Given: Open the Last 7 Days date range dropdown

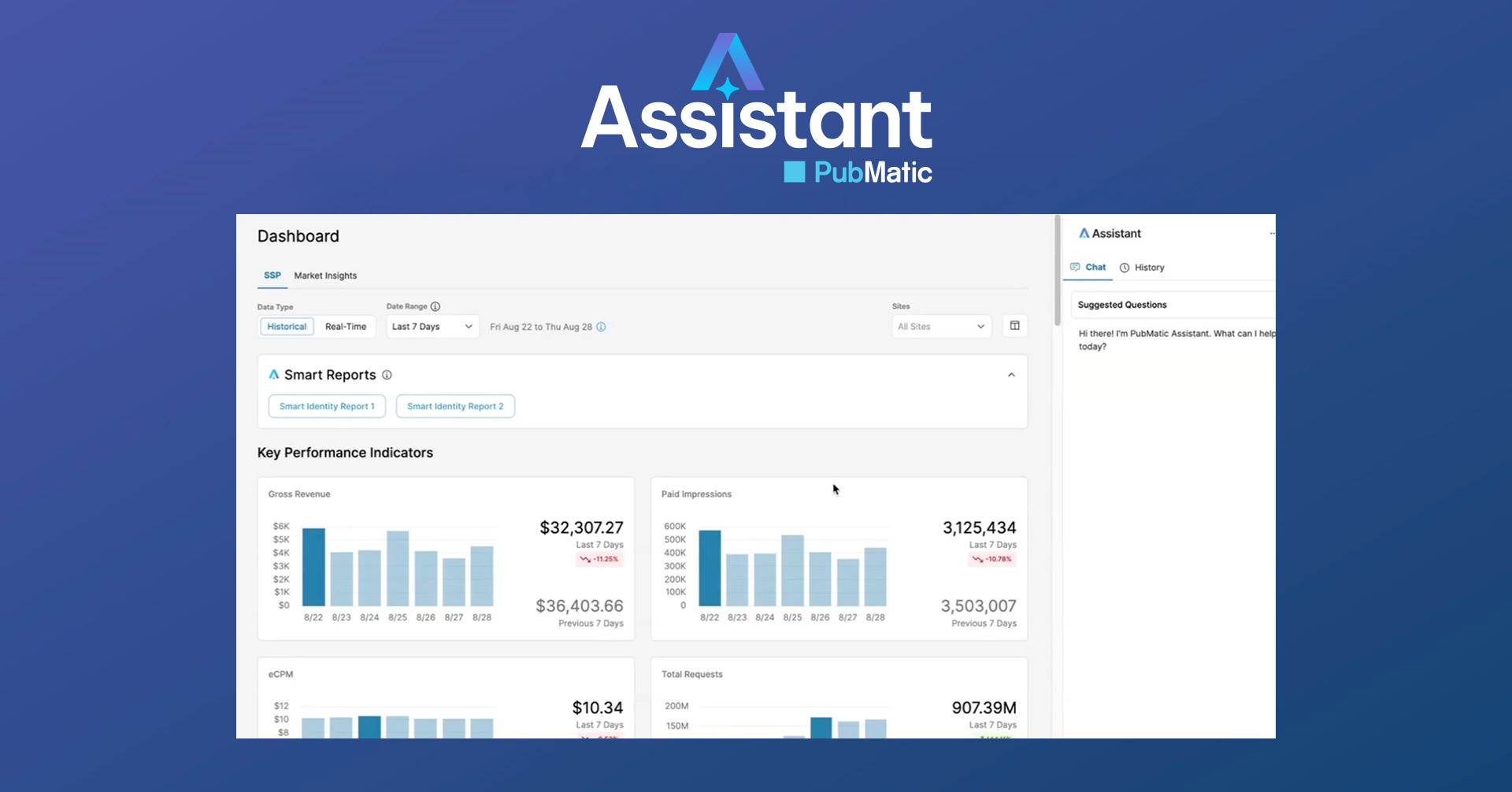Looking at the screenshot, I should point(432,326).
